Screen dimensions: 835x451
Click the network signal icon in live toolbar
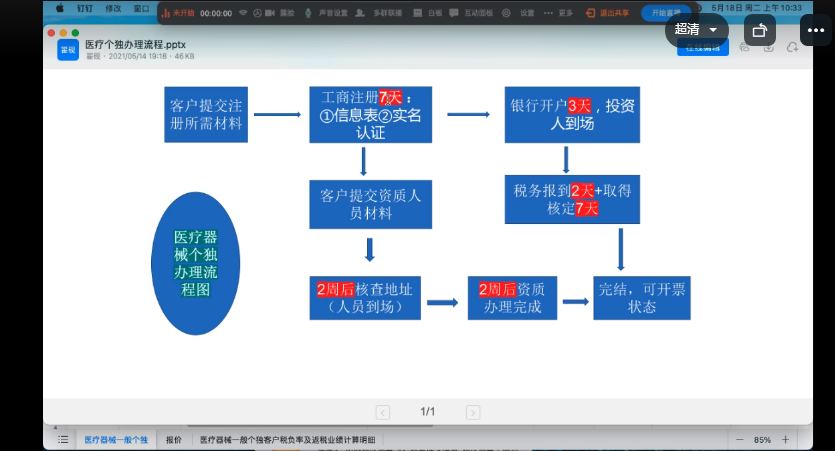click(x=243, y=13)
